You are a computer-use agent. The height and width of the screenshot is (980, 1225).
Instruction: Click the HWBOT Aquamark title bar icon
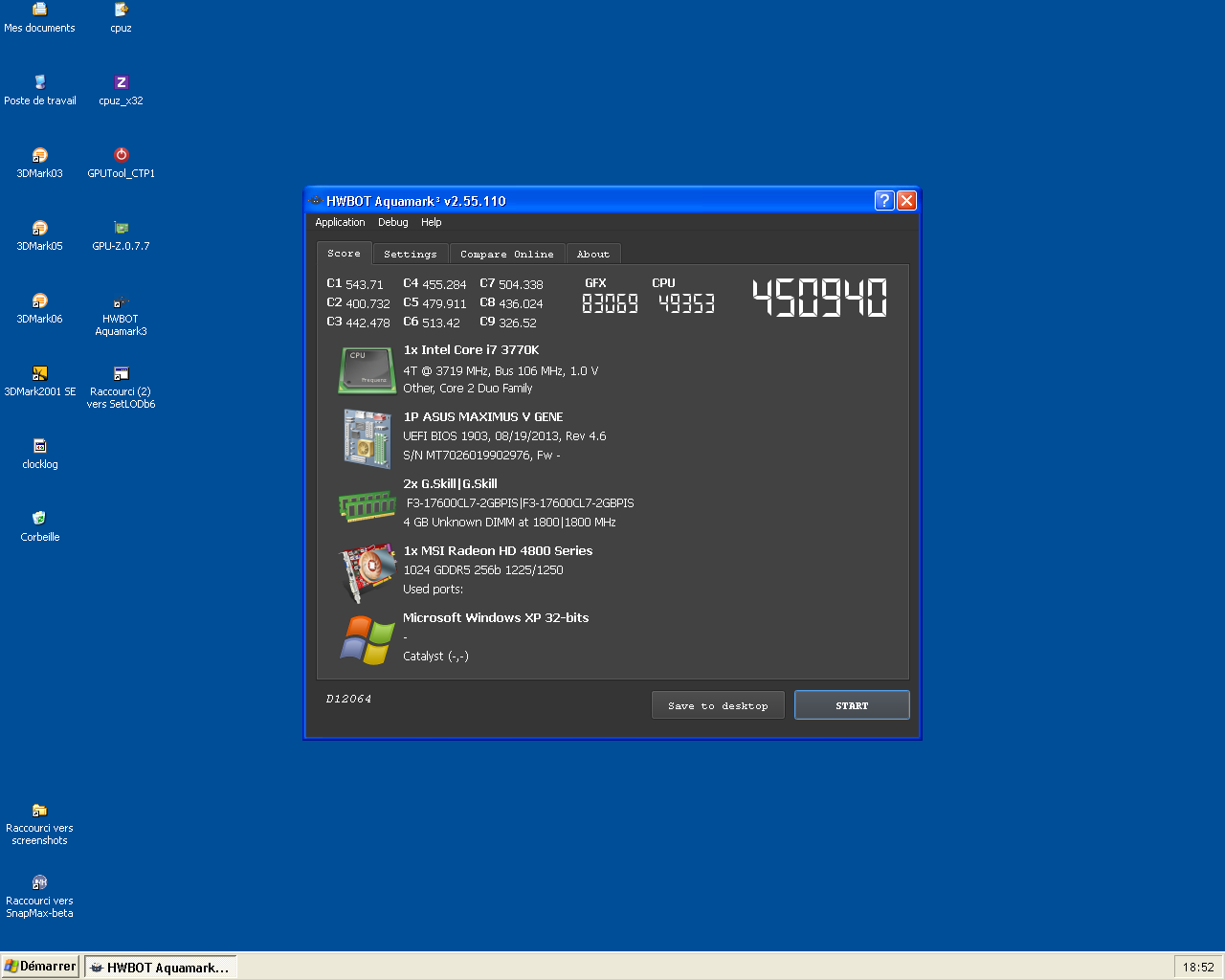click(316, 201)
